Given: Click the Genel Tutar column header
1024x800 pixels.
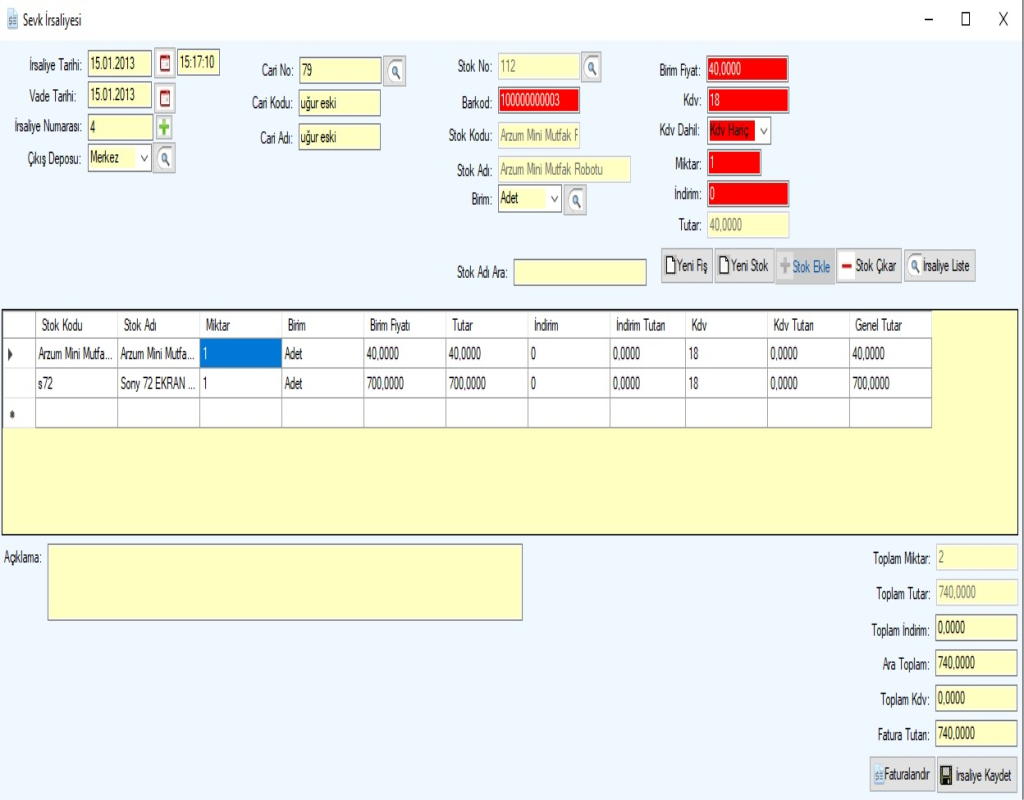Looking at the screenshot, I should (889, 325).
